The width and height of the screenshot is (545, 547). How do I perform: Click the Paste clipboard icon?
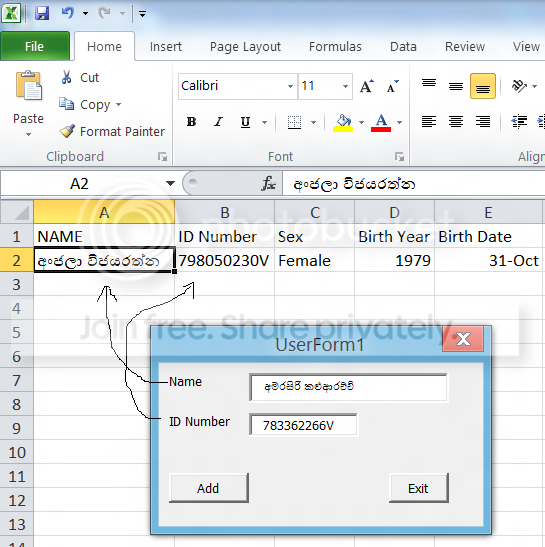pos(29,85)
